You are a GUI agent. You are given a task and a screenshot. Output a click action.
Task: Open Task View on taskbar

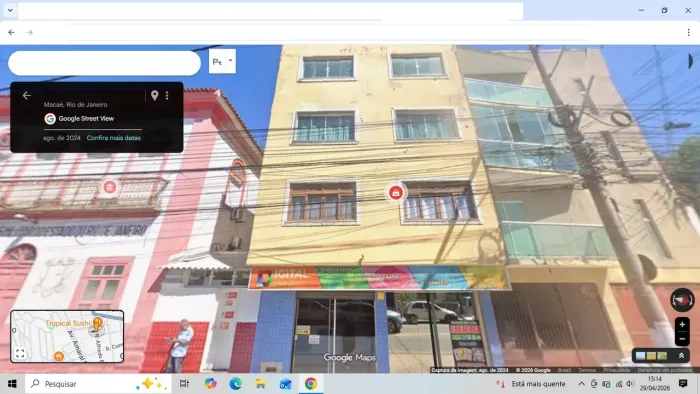(184, 384)
